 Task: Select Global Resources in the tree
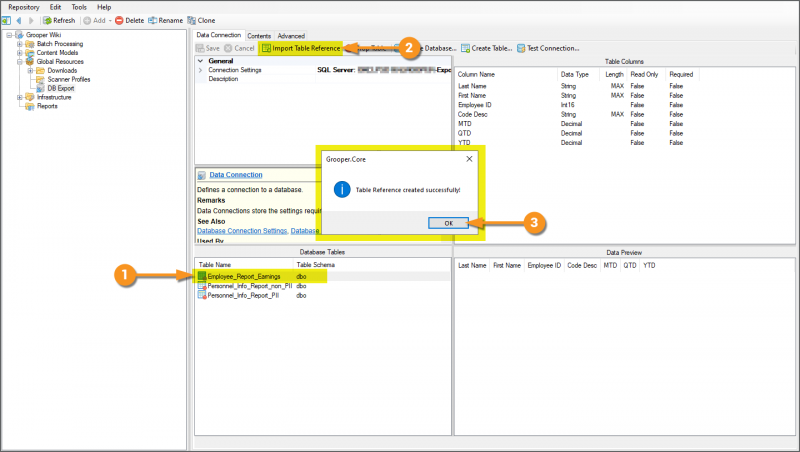pos(60,62)
